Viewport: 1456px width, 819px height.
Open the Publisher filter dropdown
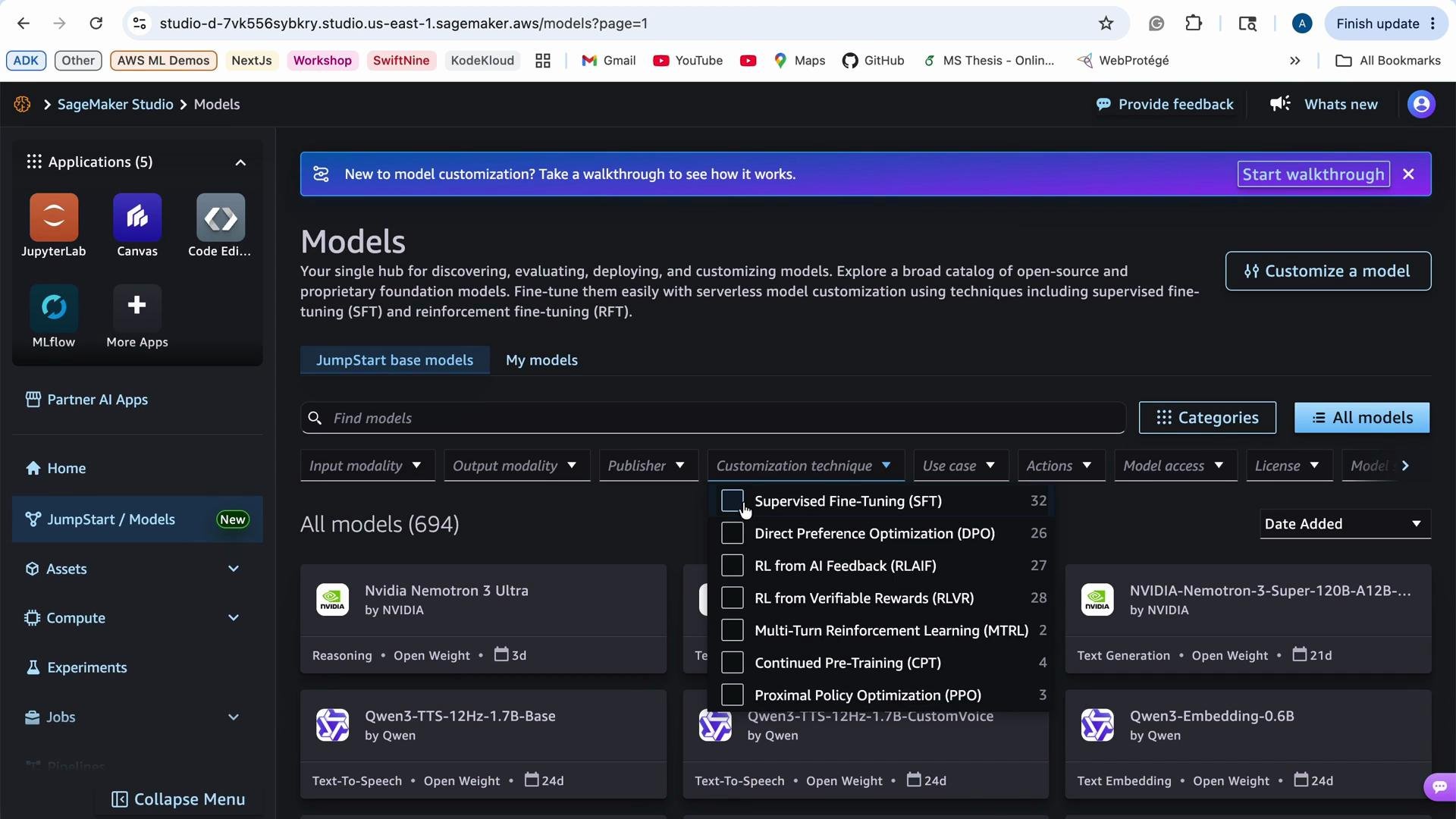tap(648, 466)
